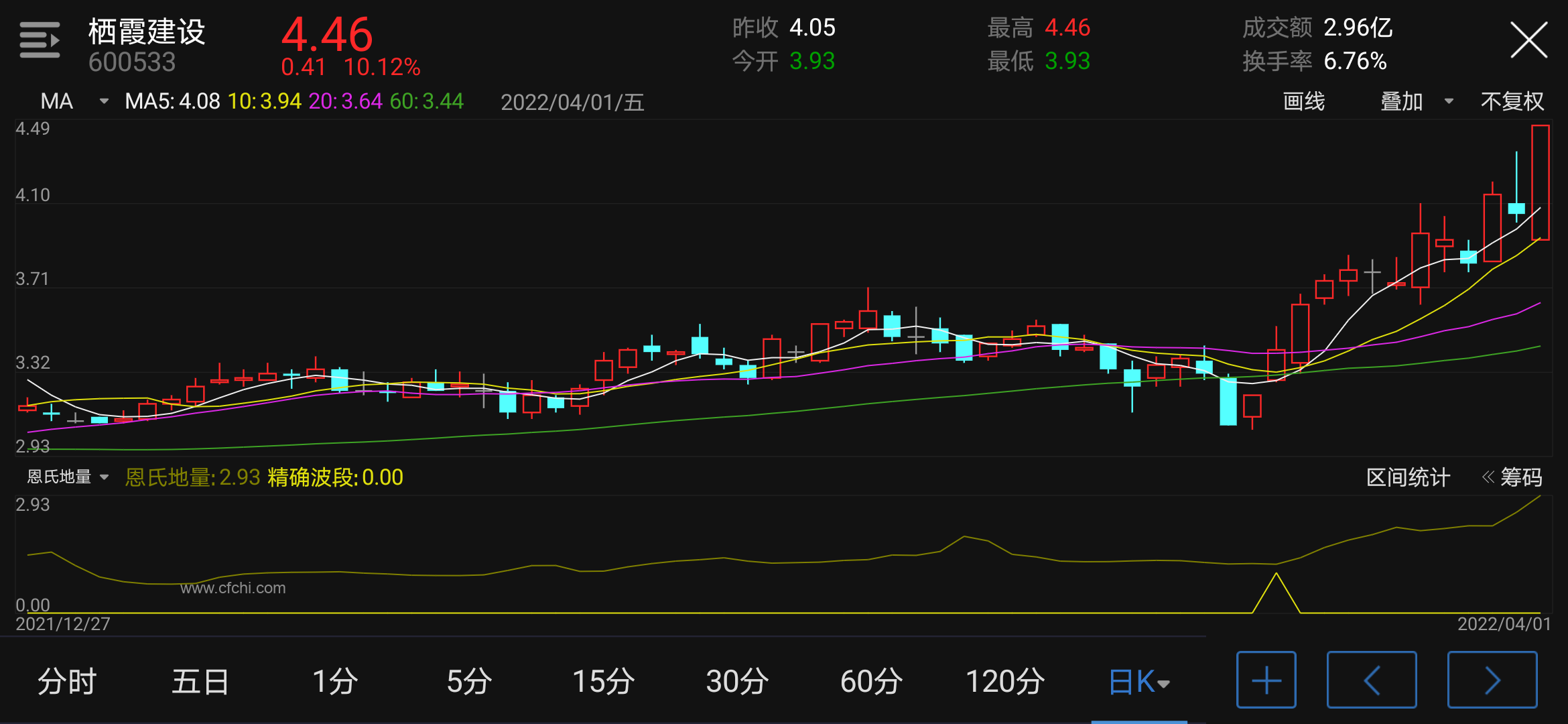1568x724 pixels.
Task: Switch to the 分时 intraday tab
Action: [x=67, y=682]
